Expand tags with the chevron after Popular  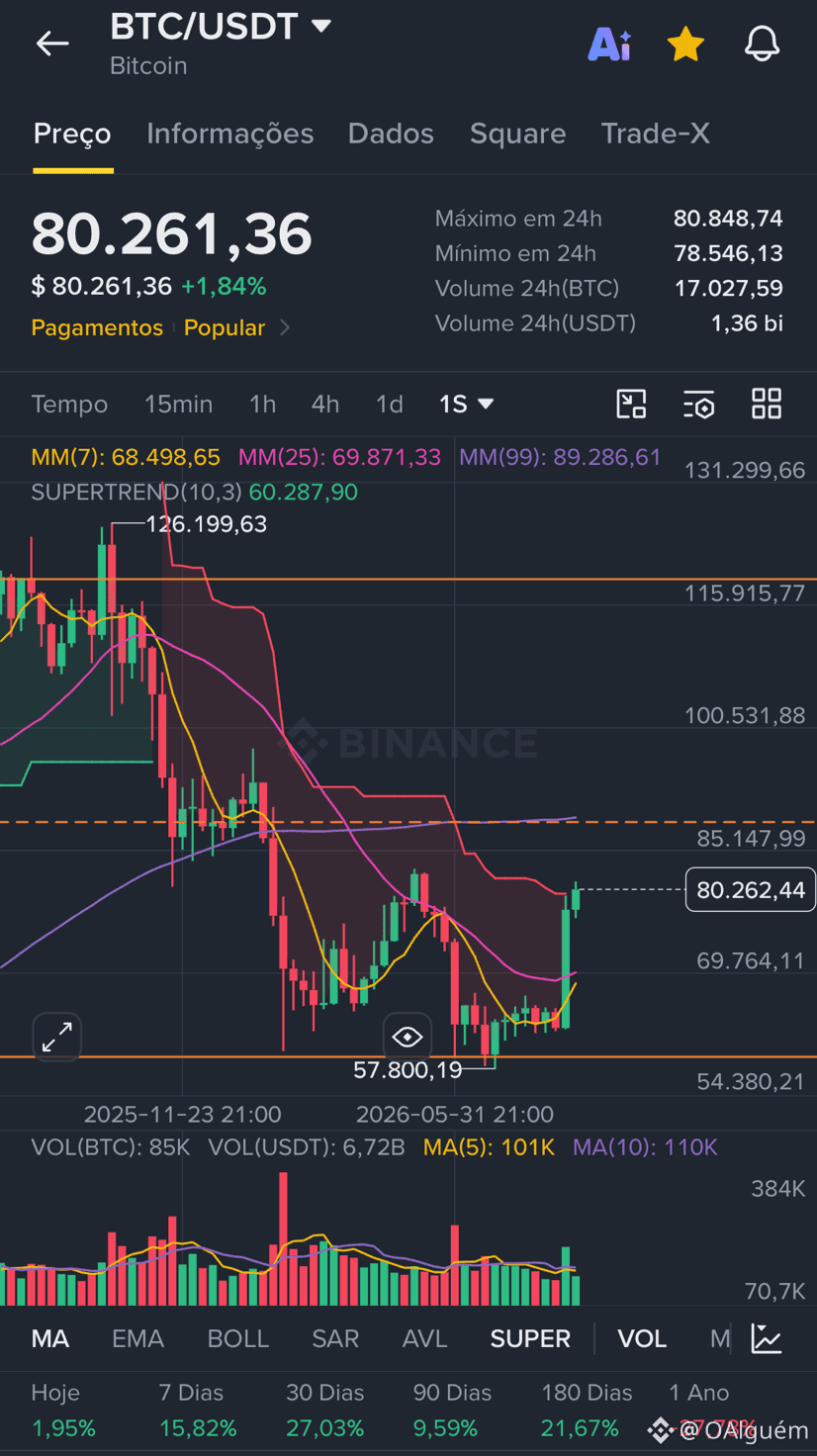coord(285,327)
